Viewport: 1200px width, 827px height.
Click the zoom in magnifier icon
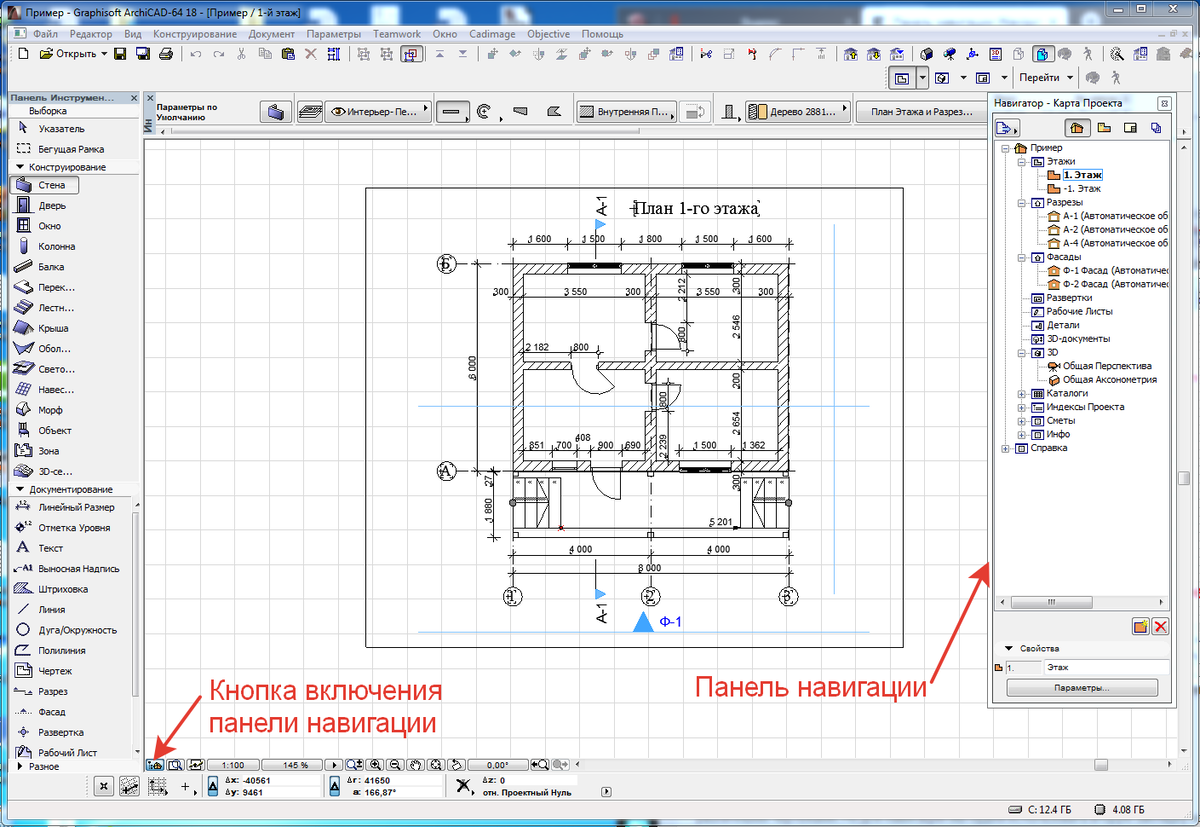tap(375, 765)
